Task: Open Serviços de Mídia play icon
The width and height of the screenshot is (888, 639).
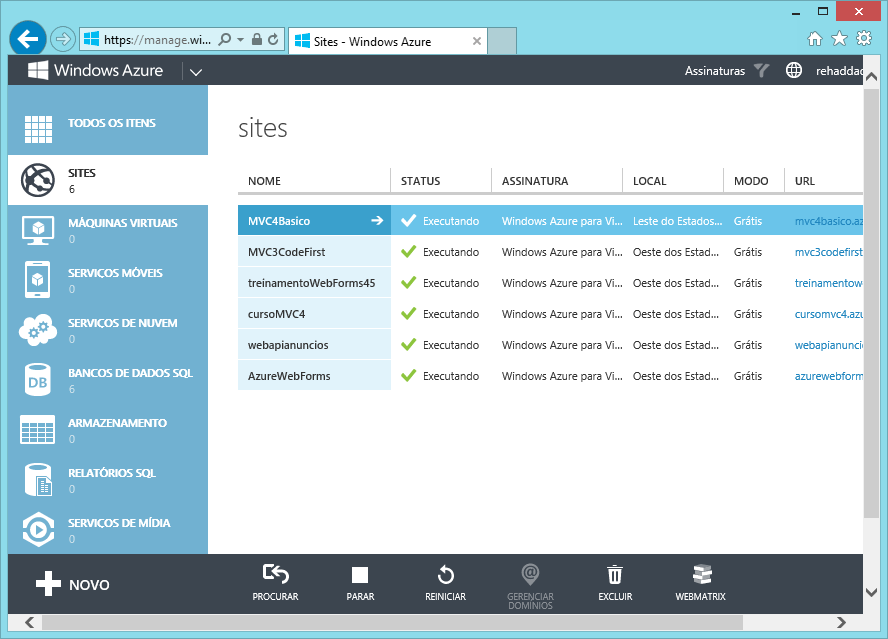Action: click(x=38, y=530)
